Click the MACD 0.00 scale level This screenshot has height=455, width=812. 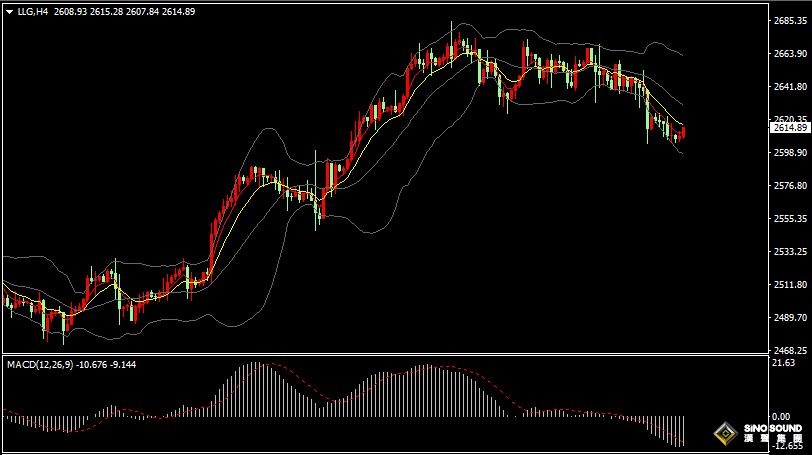[x=781, y=417]
